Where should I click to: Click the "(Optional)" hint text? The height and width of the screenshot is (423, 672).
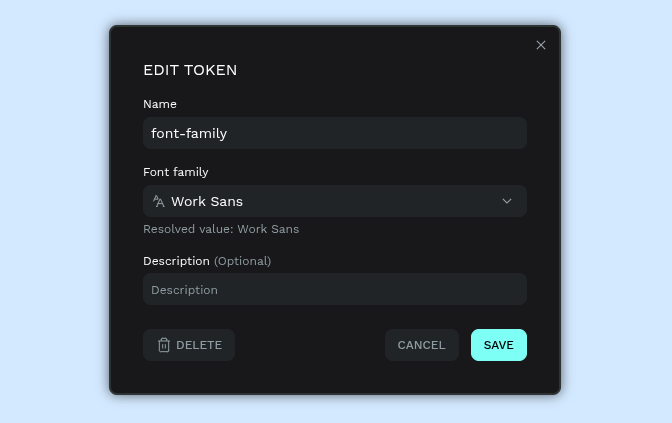[243, 261]
